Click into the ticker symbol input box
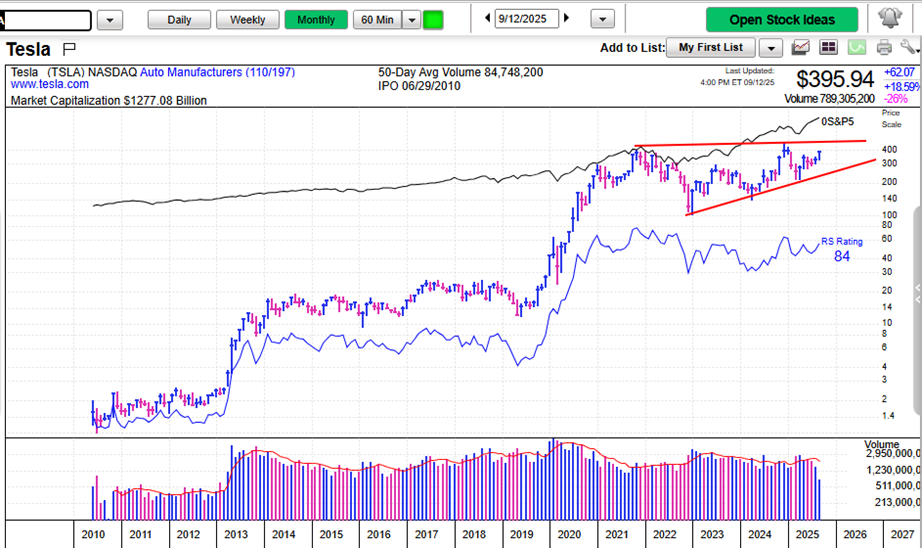 point(46,20)
